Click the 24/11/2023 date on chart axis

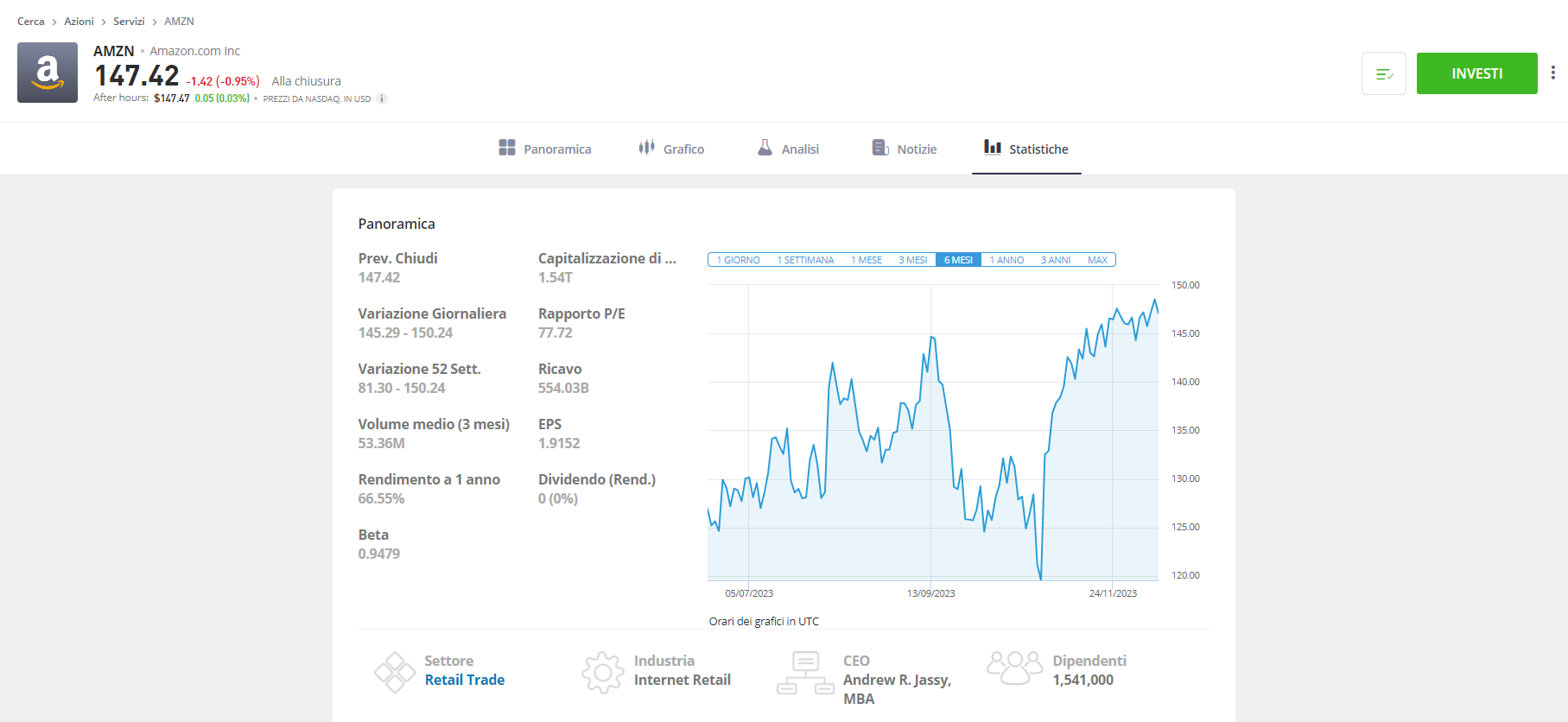click(1113, 593)
